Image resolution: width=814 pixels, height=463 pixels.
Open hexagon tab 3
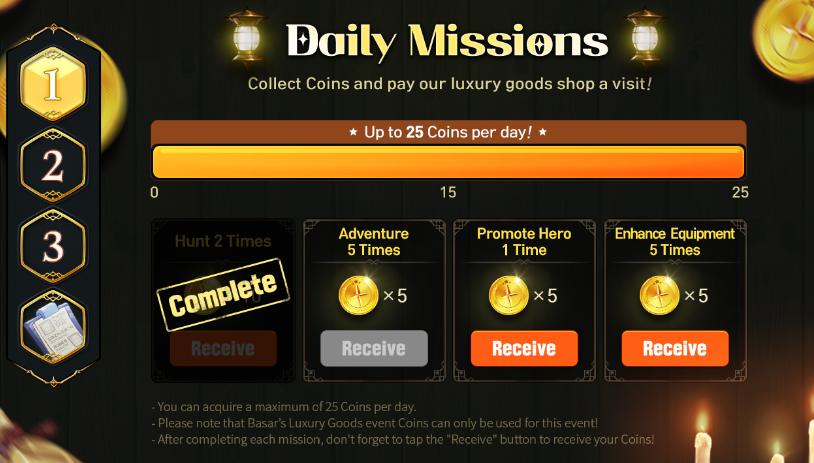click(53, 245)
